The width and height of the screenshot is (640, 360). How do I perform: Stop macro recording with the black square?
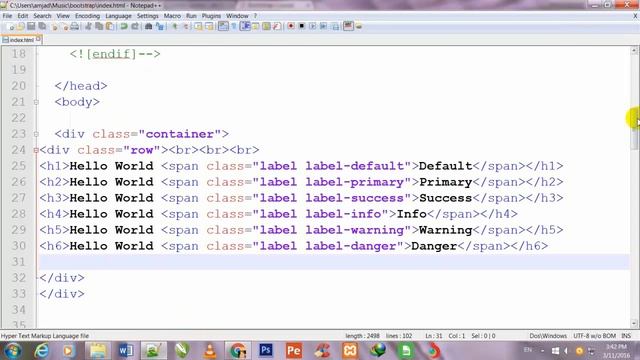(302, 27)
